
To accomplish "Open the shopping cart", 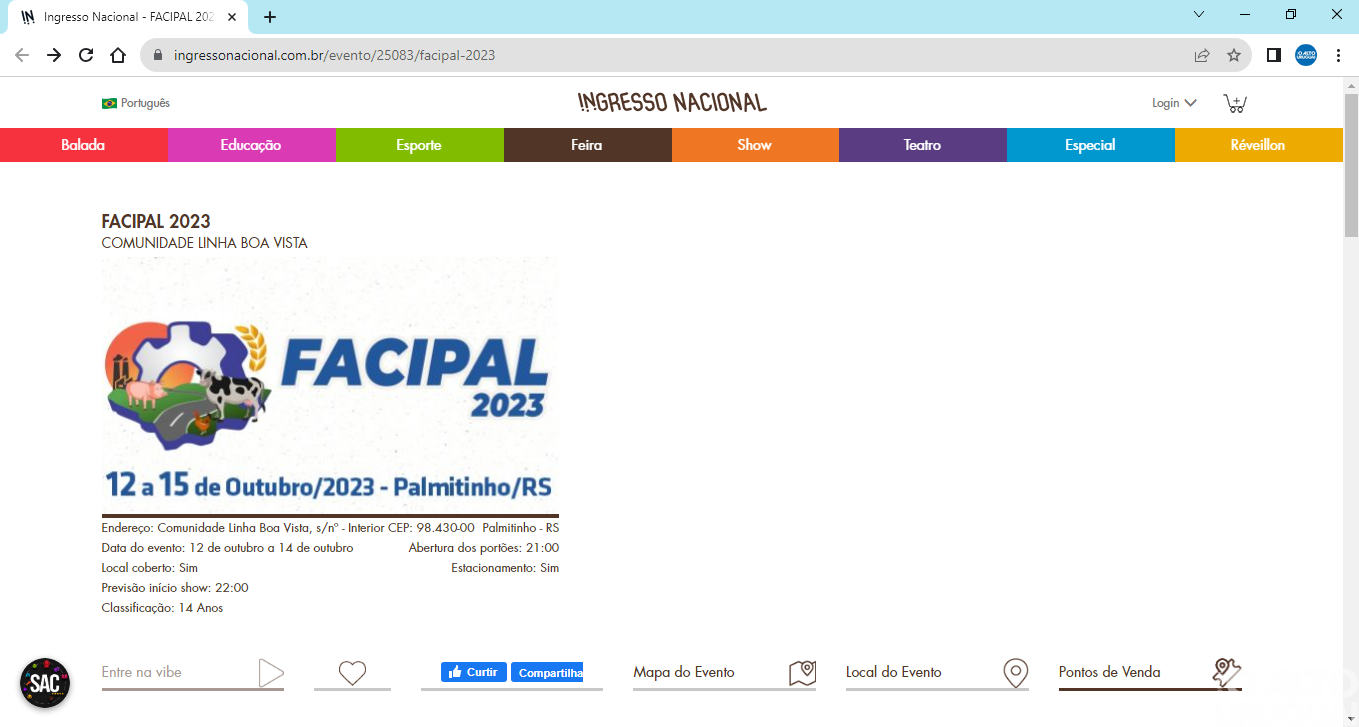I will pos(1235,103).
